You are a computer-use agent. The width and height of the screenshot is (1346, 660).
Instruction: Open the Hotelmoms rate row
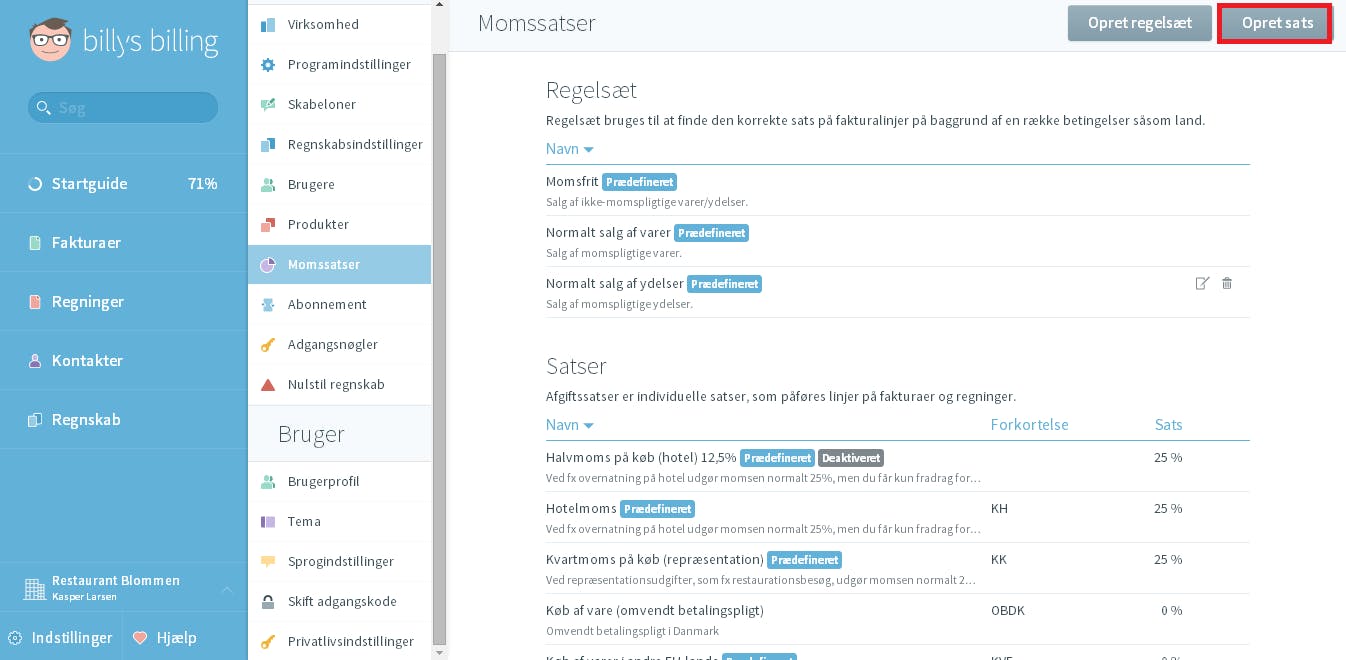[x=898, y=517]
